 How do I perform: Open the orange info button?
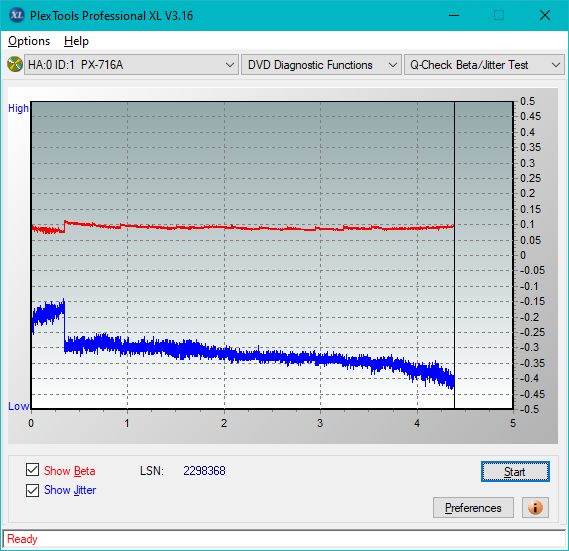(535, 507)
